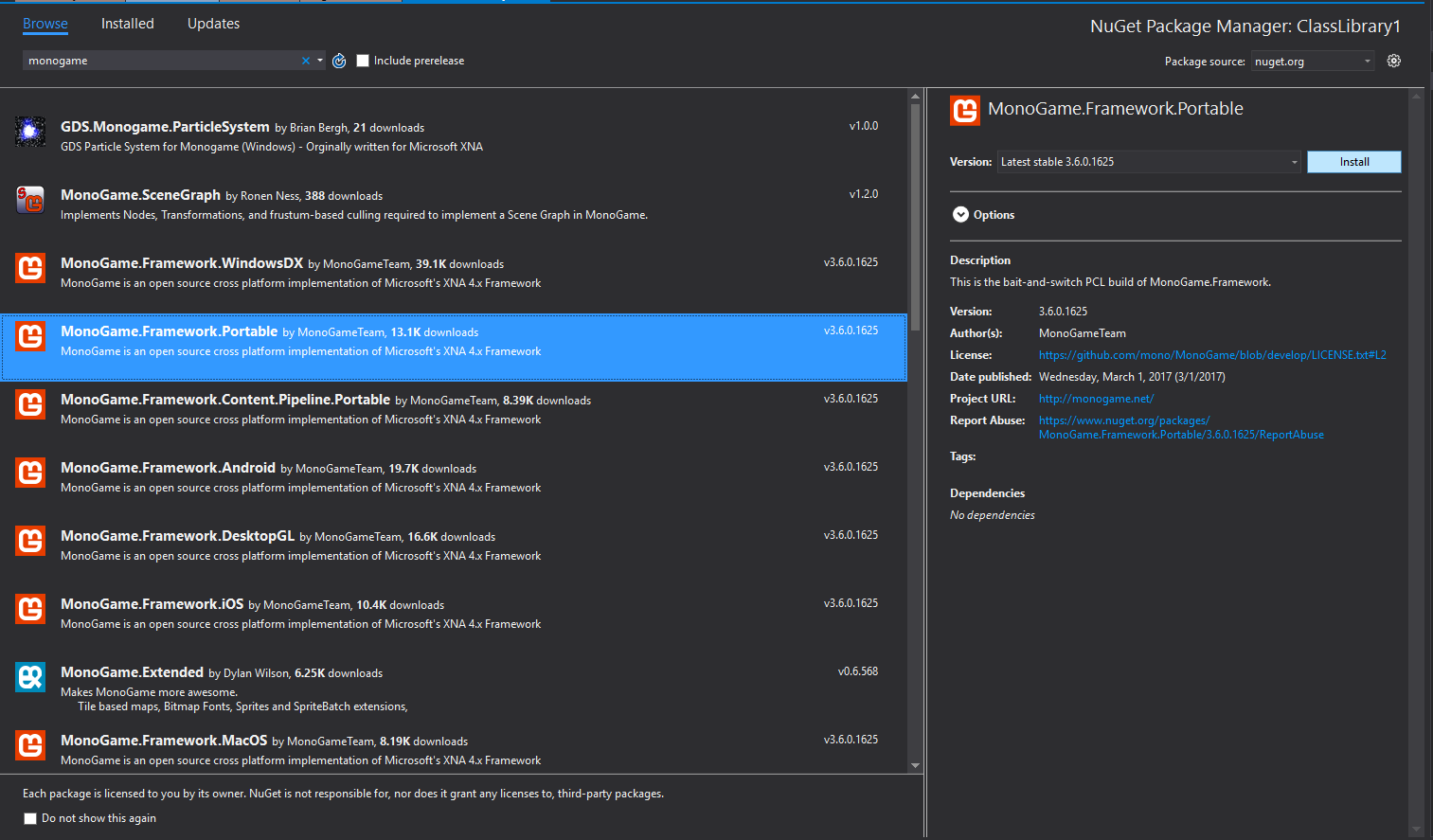This screenshot has height=840, width=1433.
Task: Open the monogame.net Project URL link
Action: (1096, 399)
